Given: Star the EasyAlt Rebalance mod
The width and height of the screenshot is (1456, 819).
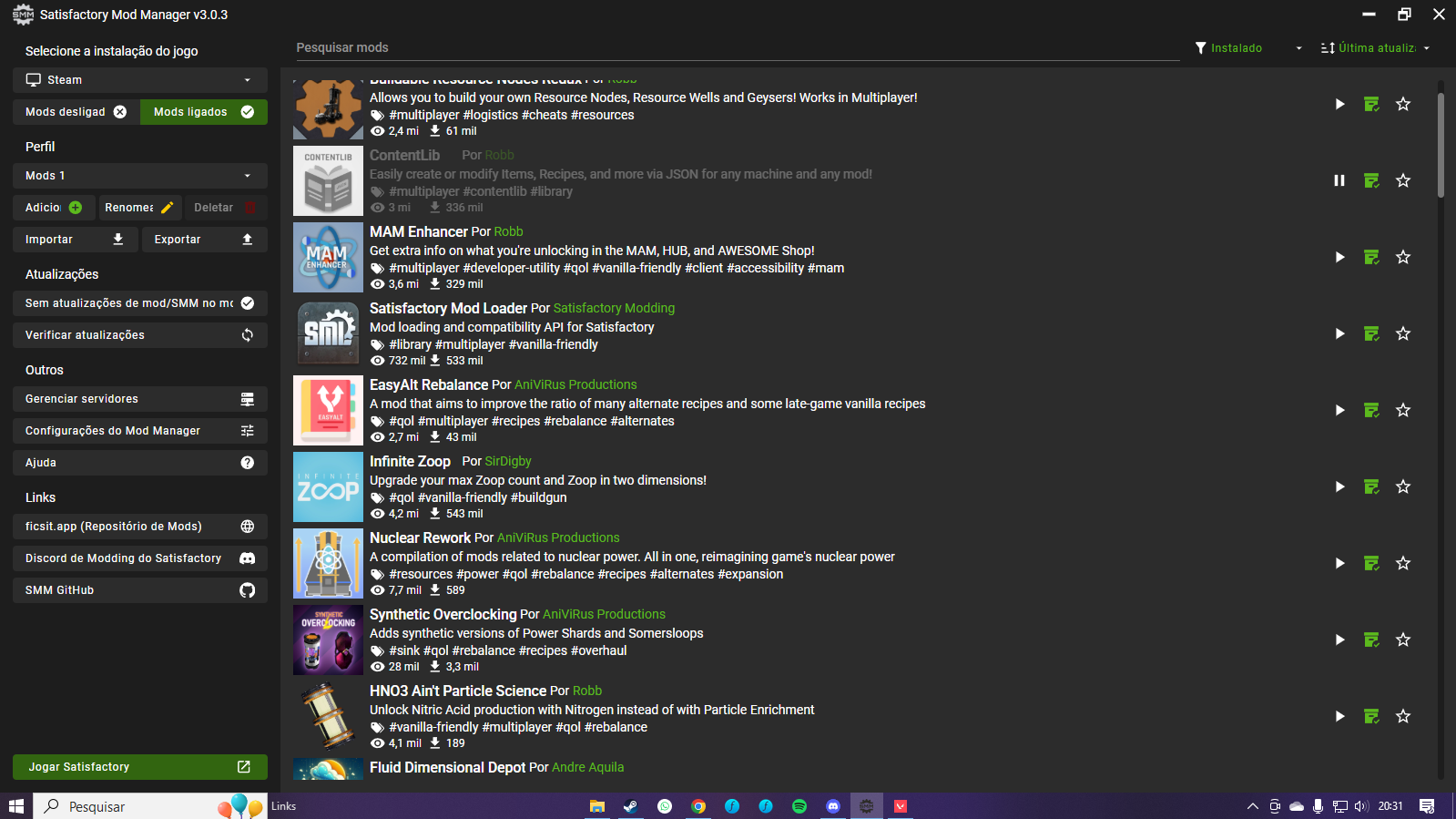Looking at the screenshot, I should click(1403, 410).
